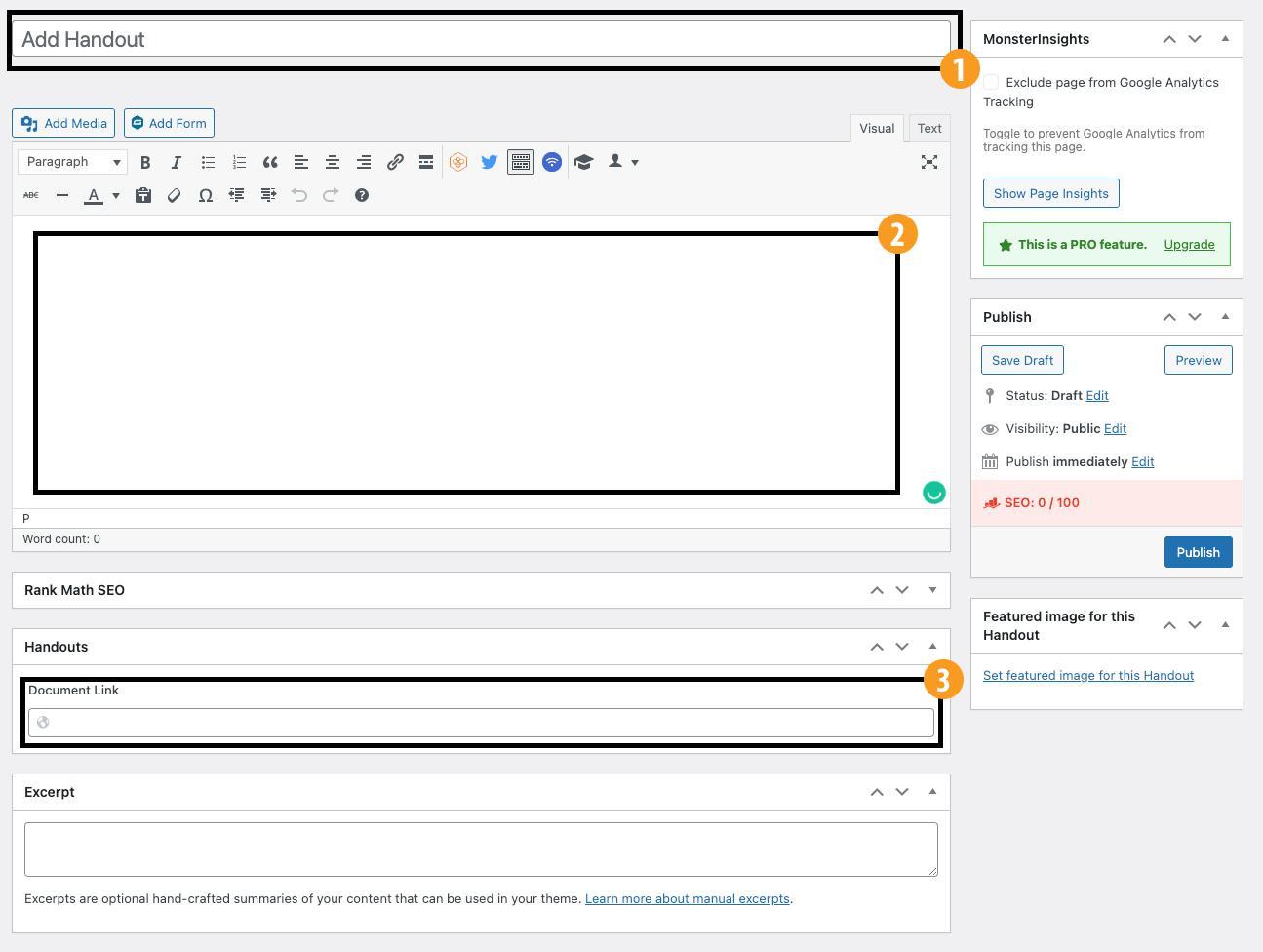The height and width of the screenshot is (952, 1263).
Task: Click the Preview button
Action: tap(1198, 360)
